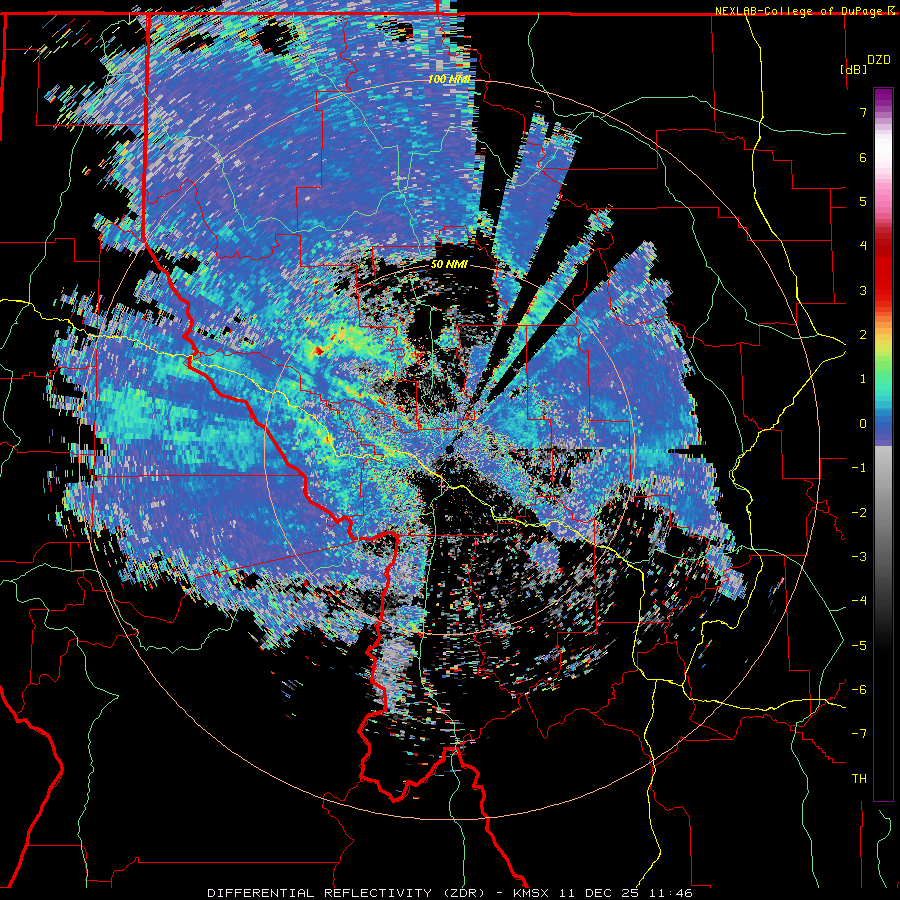The width and height of the screenshot is (900, 900).
Task: Click the -3 value on the color scale
Action: (859, 557)
